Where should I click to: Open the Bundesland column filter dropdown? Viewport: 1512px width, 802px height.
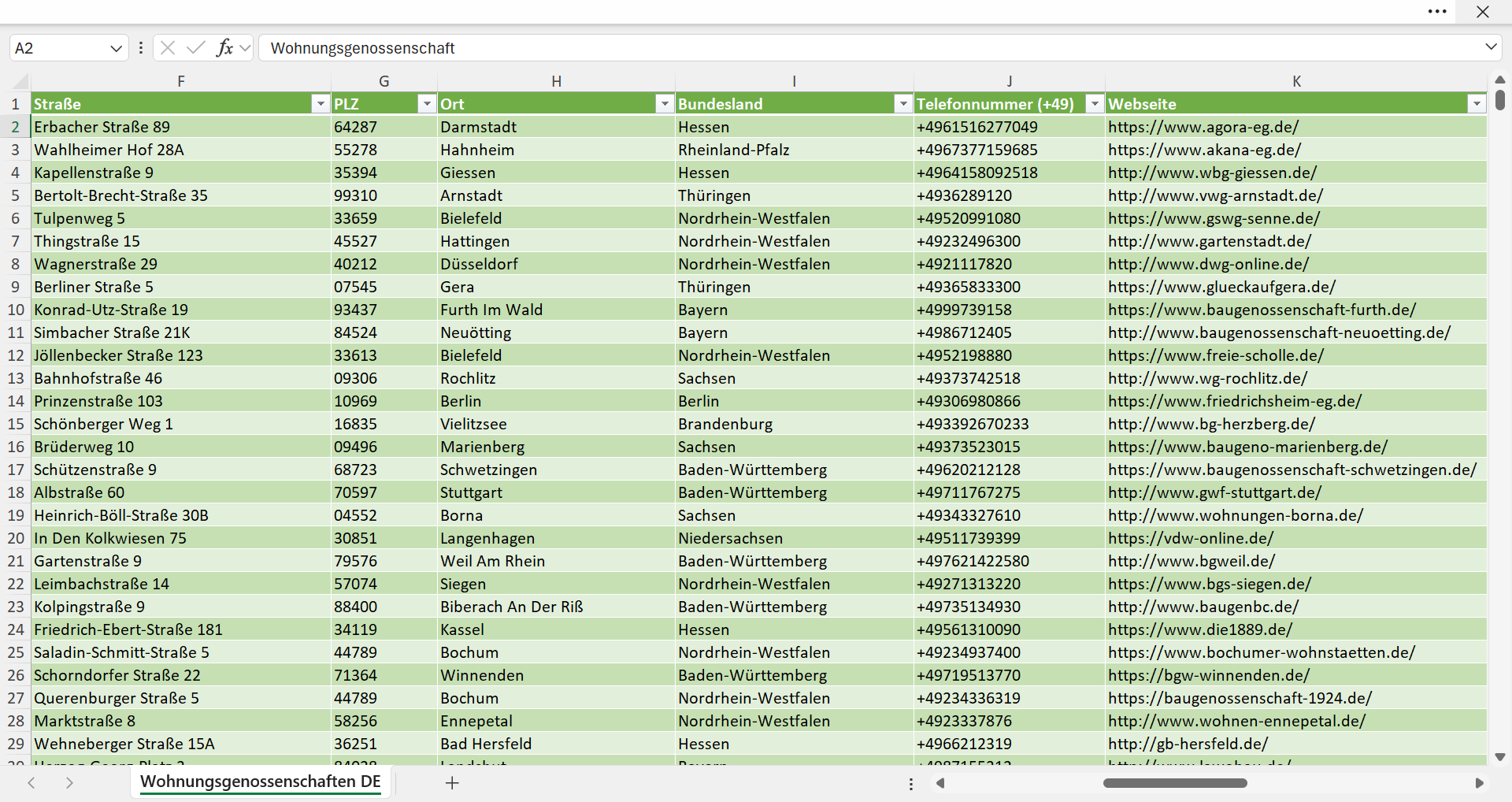click(903, 104)
